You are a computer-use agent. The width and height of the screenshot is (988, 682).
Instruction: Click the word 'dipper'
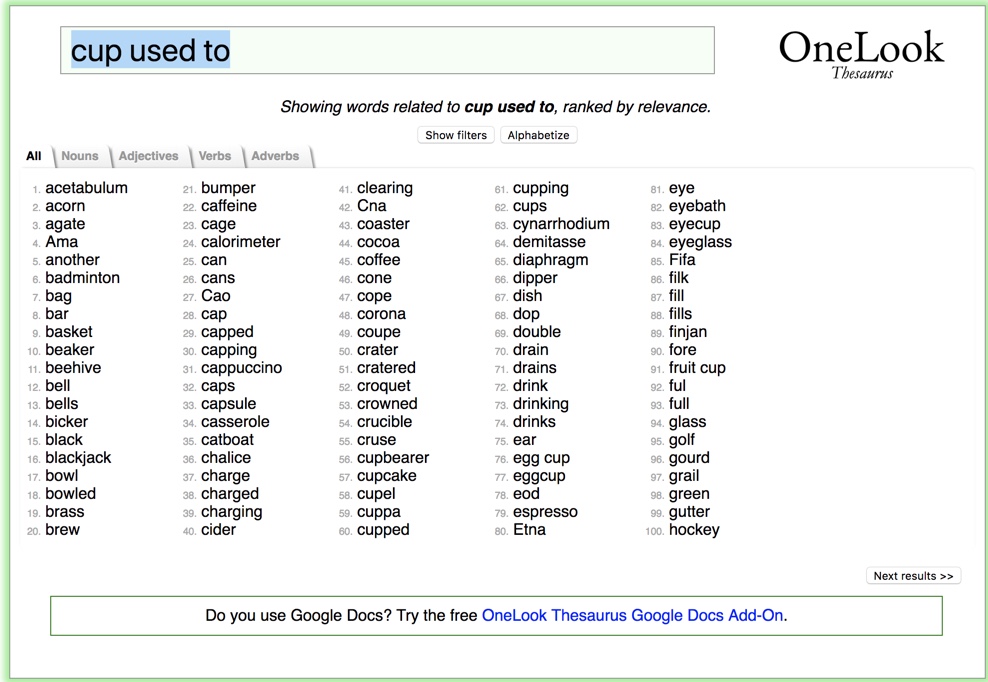[x=535, y=278]
